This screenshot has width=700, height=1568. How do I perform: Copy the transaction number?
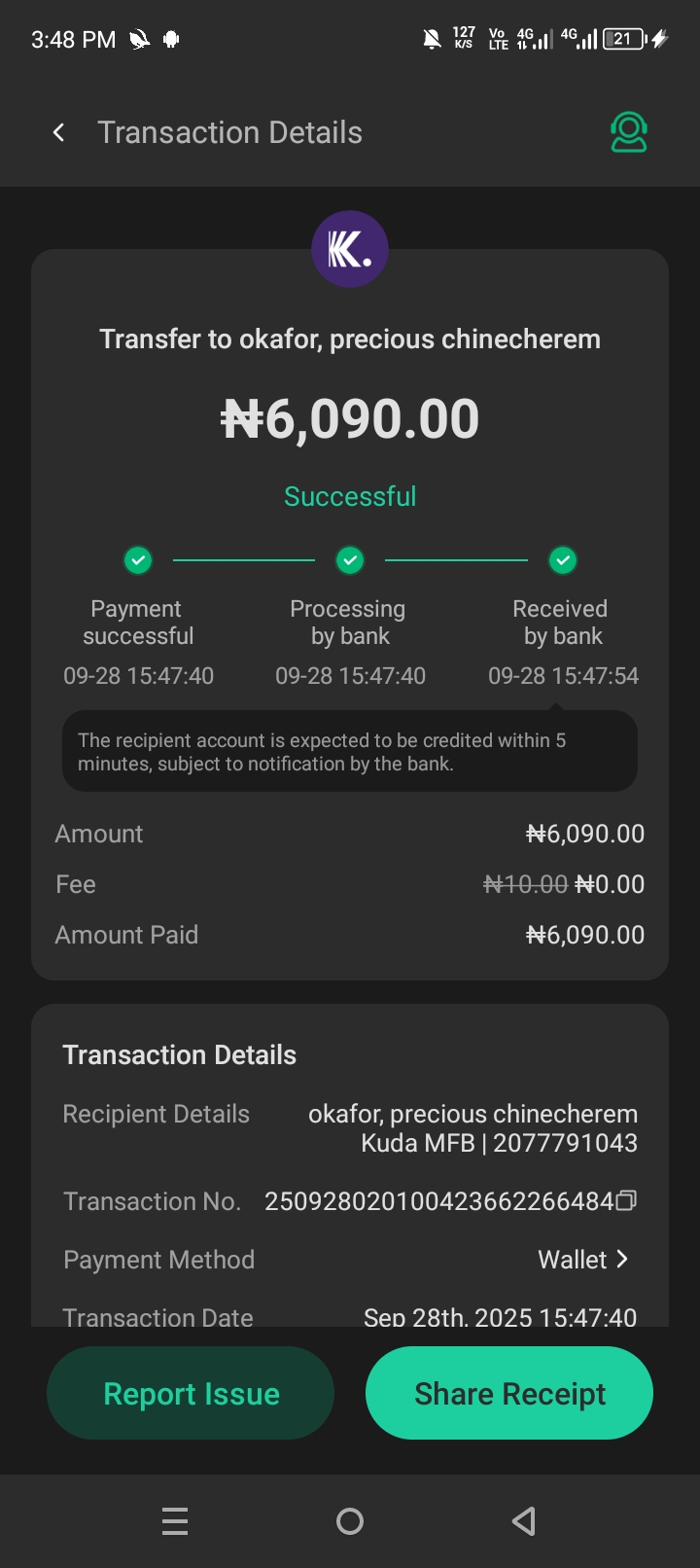627,1200
